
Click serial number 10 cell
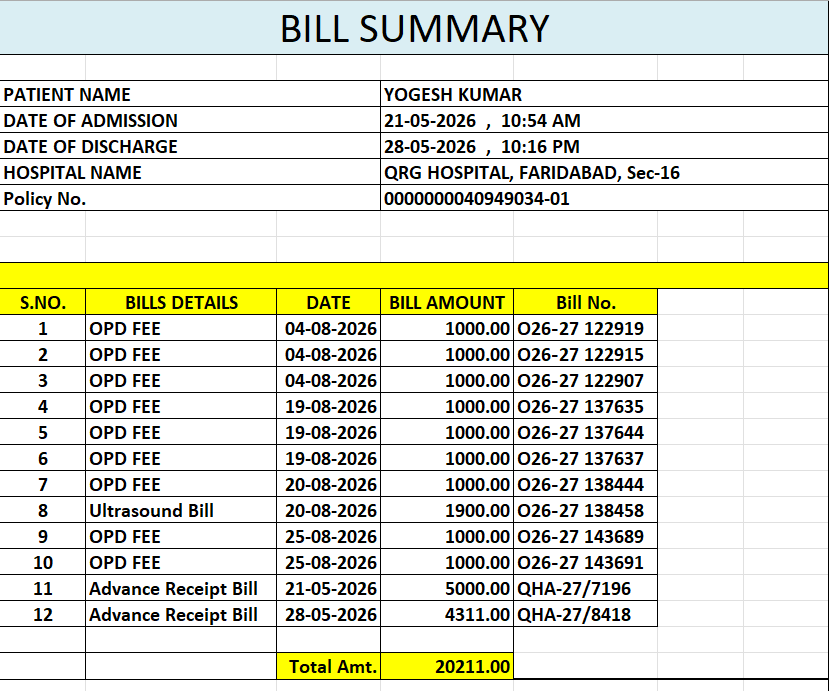pyautogui.click(x=43, y=562)
